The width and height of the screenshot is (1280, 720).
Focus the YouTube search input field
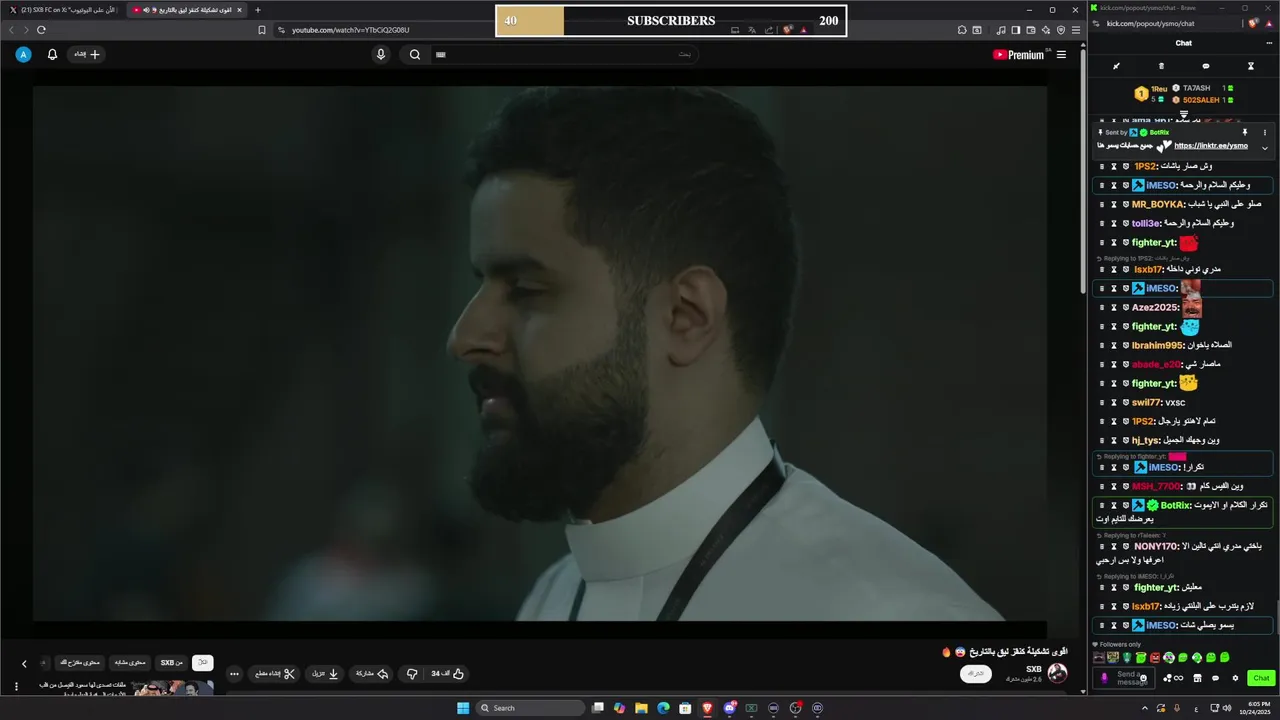tap(565, 54)
